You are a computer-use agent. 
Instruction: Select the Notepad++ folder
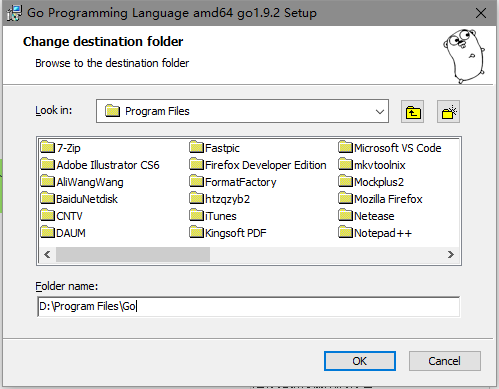[375, 233]
